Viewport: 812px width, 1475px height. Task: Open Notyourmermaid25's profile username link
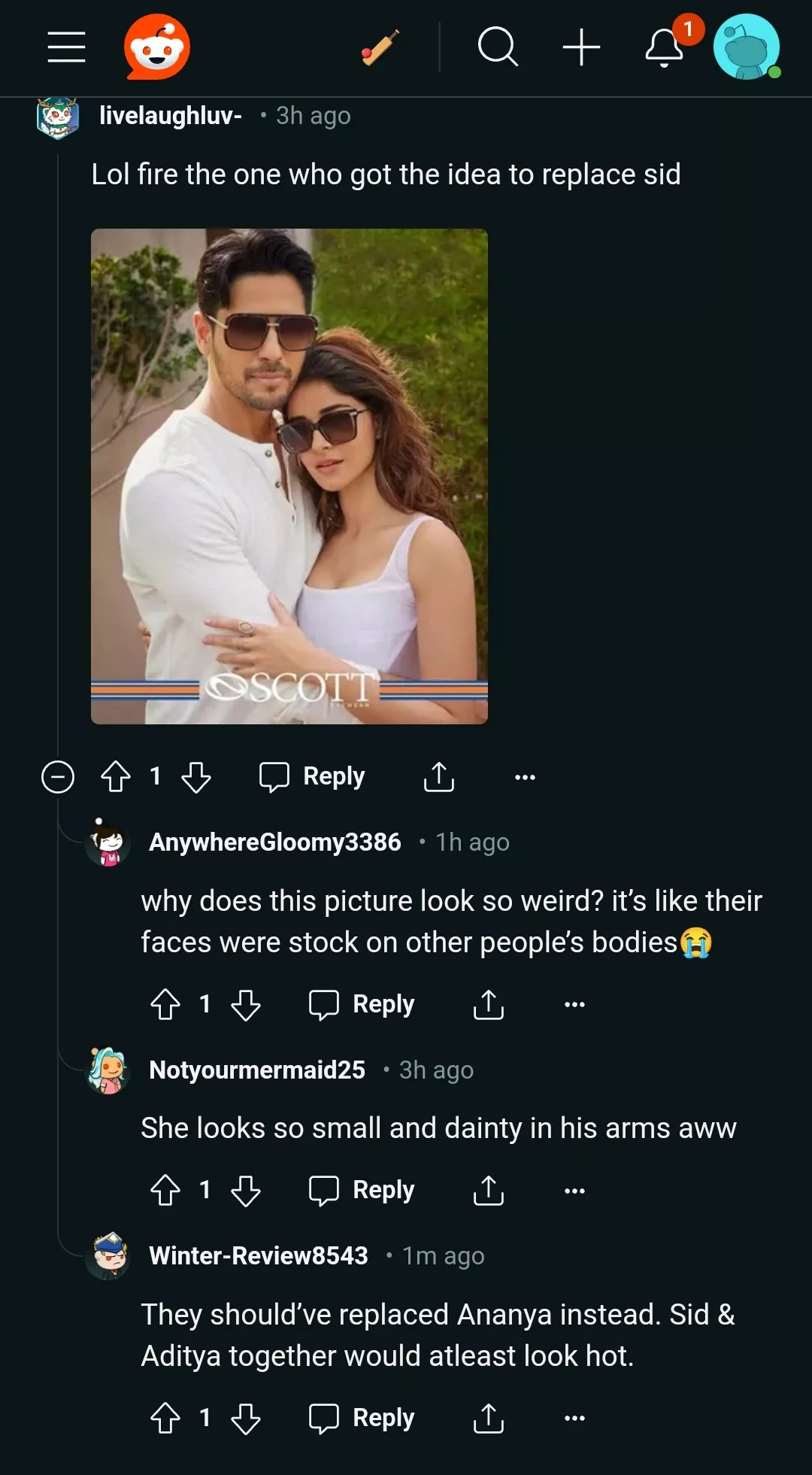click(257, 1070)
